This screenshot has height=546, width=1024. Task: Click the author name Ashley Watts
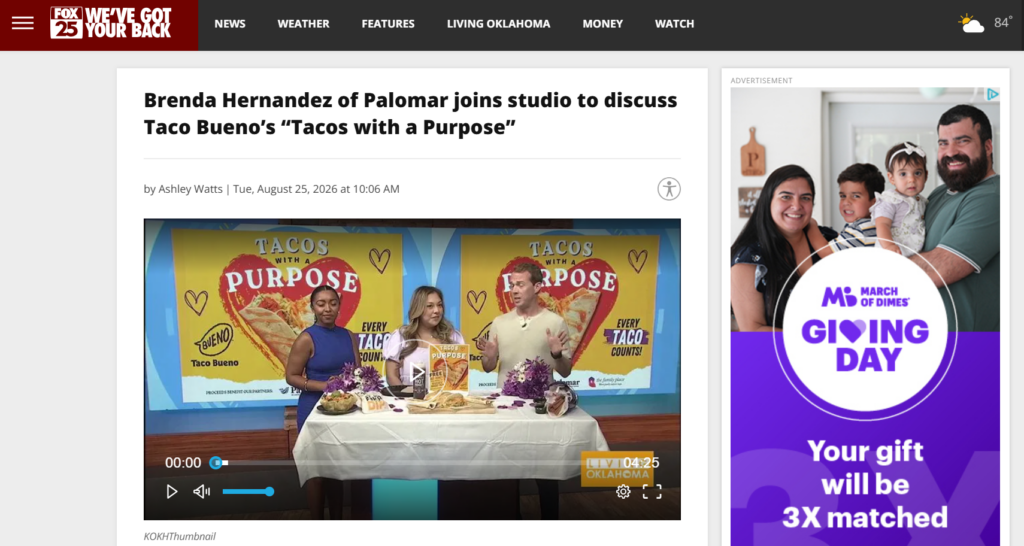pyautogui.click(x=190, y=189)
